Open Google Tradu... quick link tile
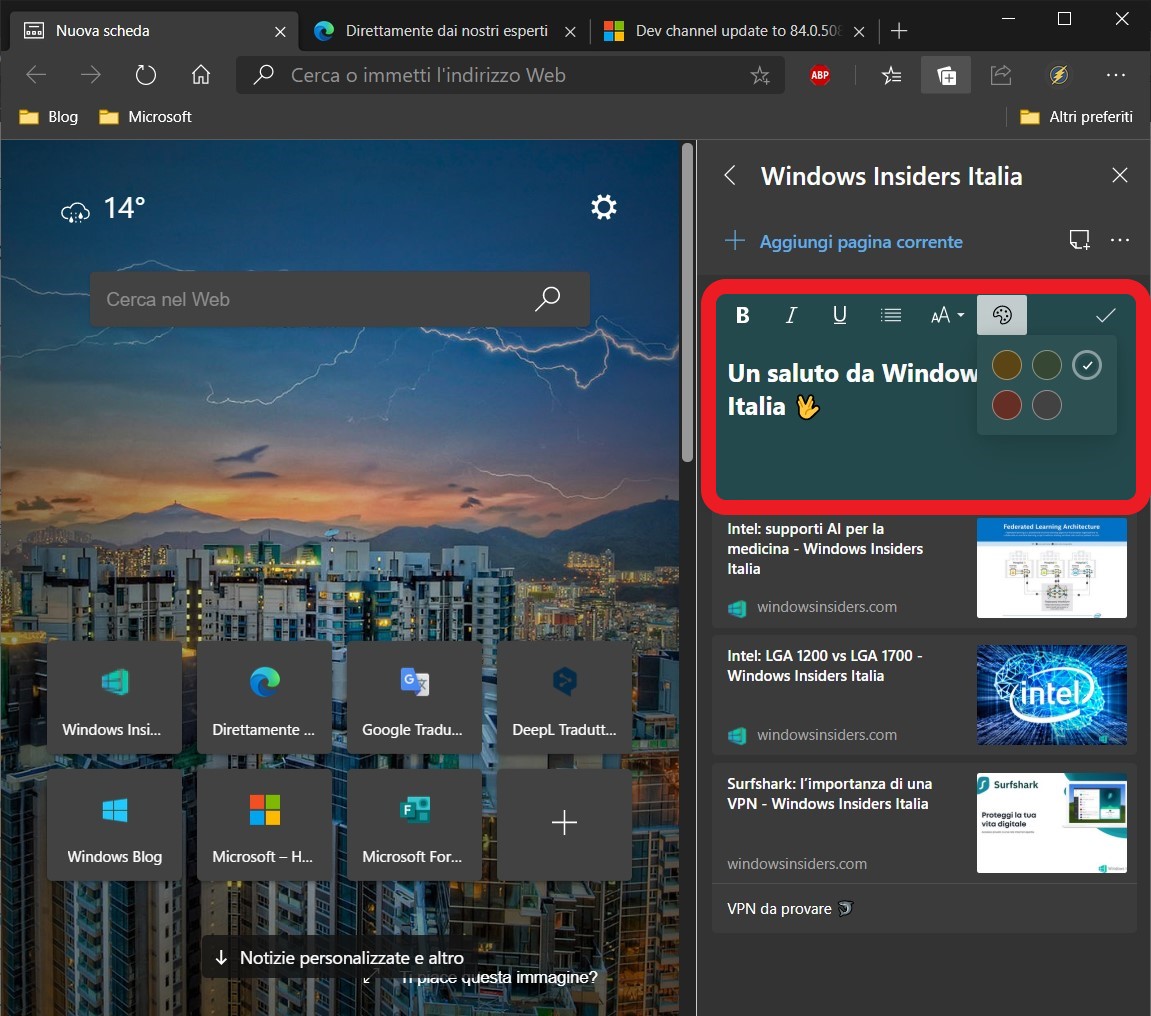Image resolution: width=1151 pixels, height=1016 pixels. 414,697
